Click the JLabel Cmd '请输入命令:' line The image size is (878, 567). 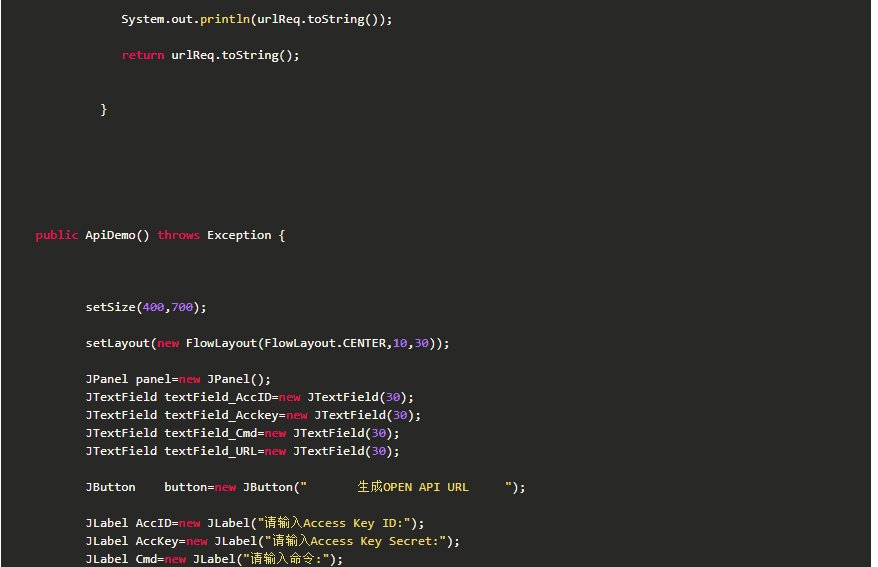(x=214, y=559)
